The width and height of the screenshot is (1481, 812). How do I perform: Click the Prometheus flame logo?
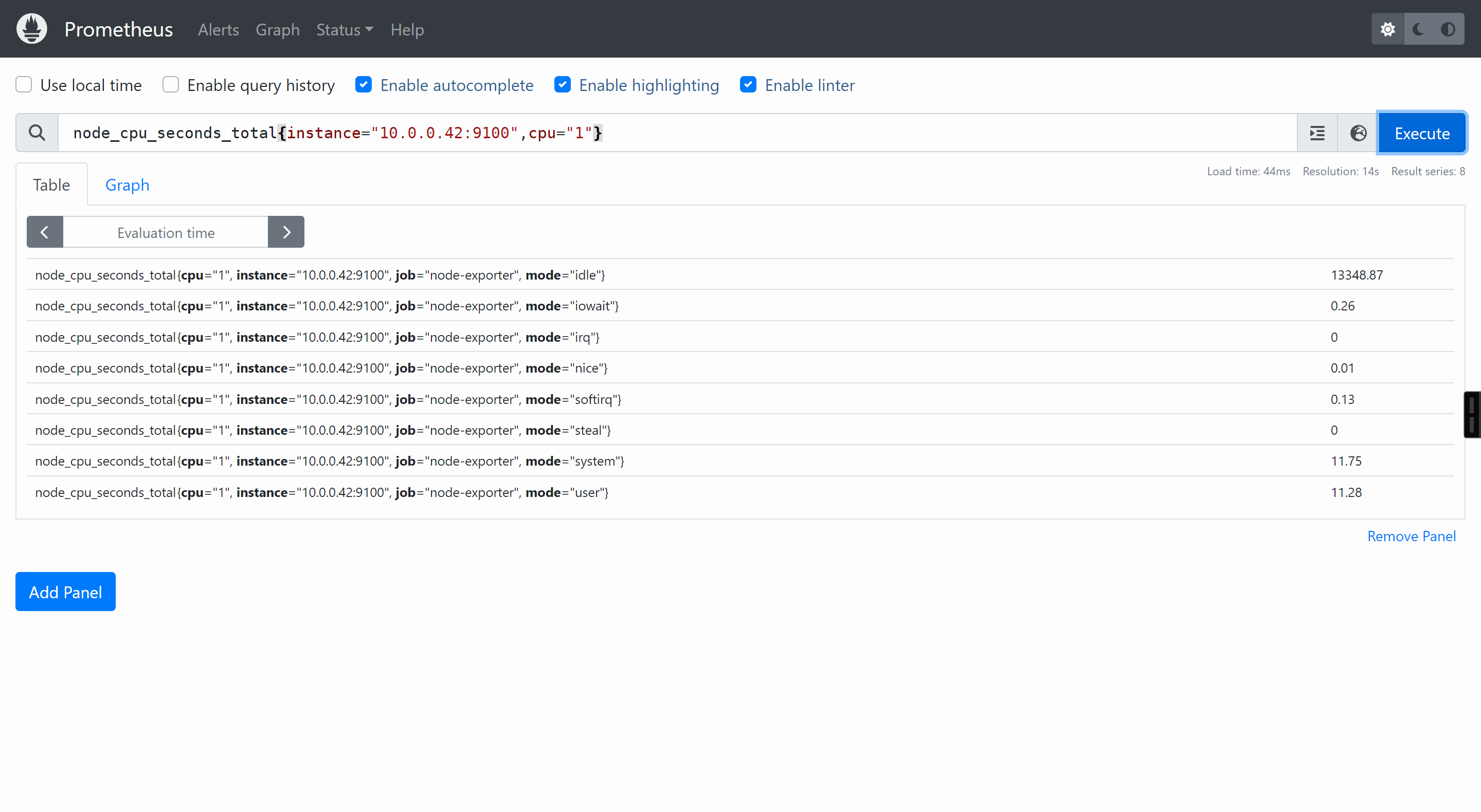[x=31, y=29]
